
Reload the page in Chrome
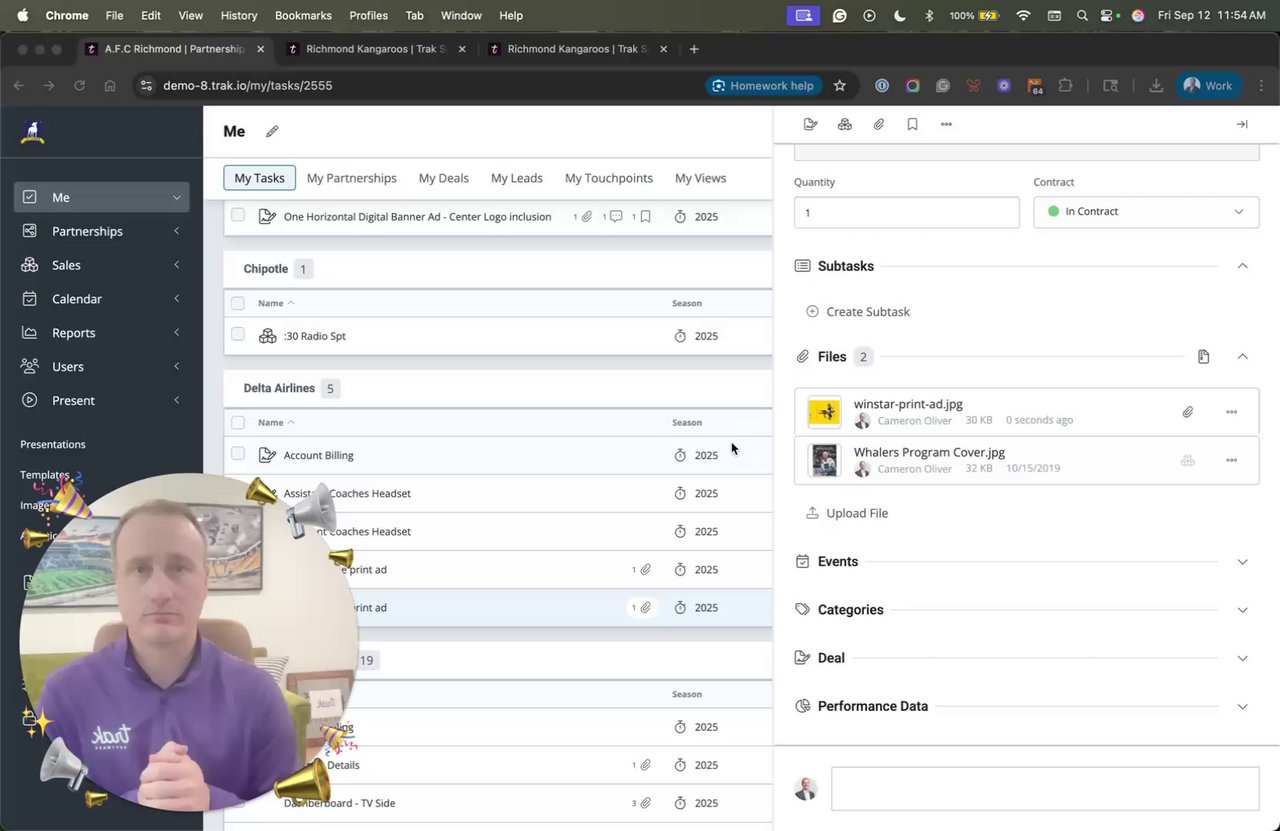[x=79, y=86]
